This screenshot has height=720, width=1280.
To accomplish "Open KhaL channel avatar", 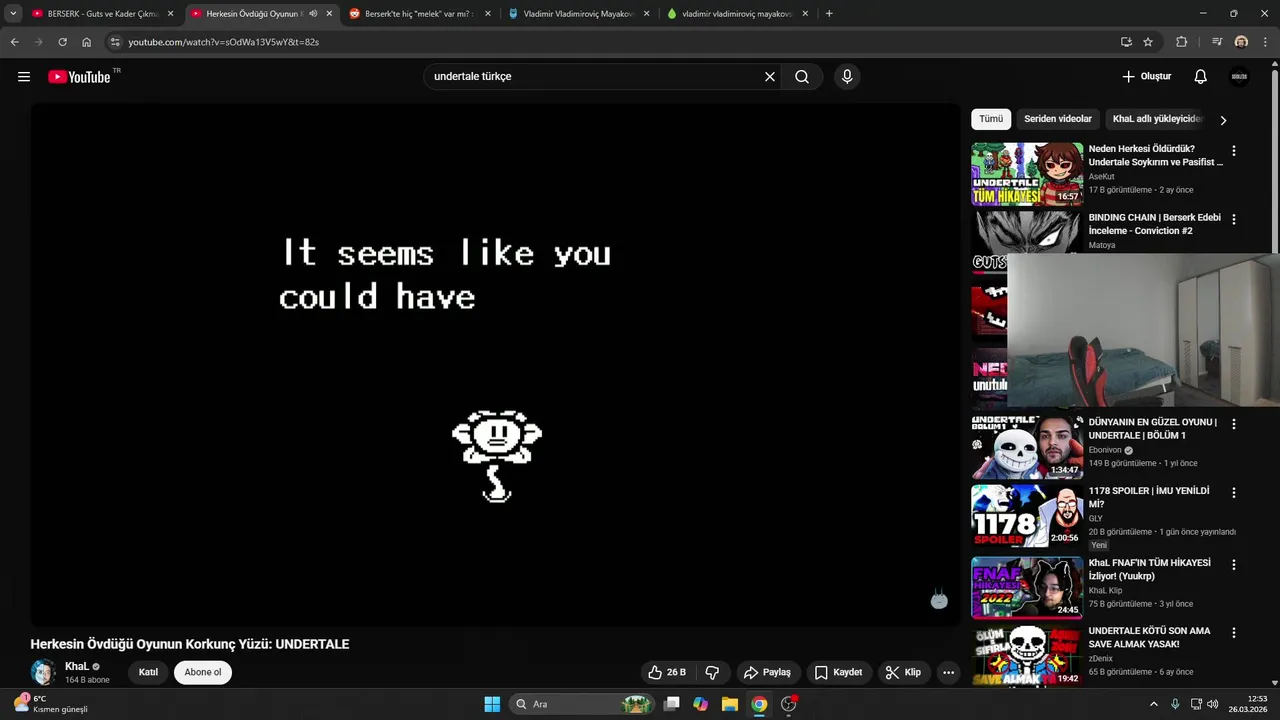I will [43, 672].
